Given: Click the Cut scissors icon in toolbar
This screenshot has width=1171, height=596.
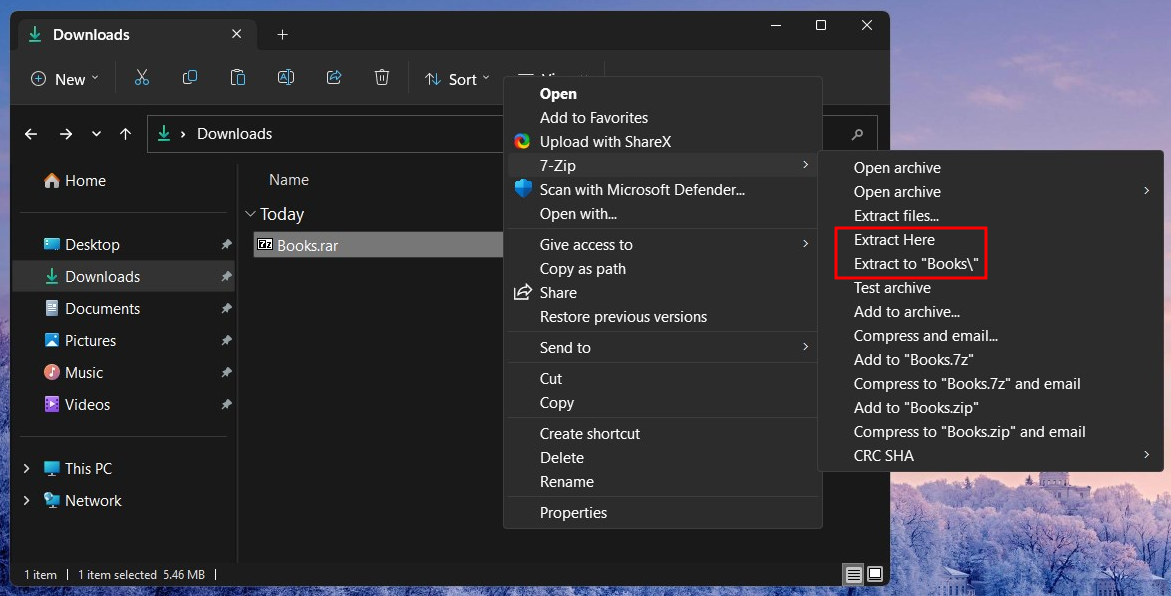Looking at the screenshot, I should tap(142, 78).
